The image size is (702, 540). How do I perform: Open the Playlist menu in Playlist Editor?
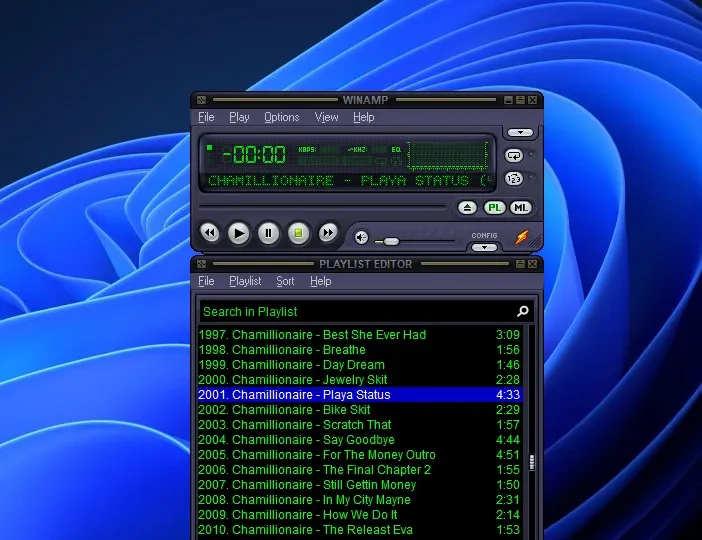(245, 281)
